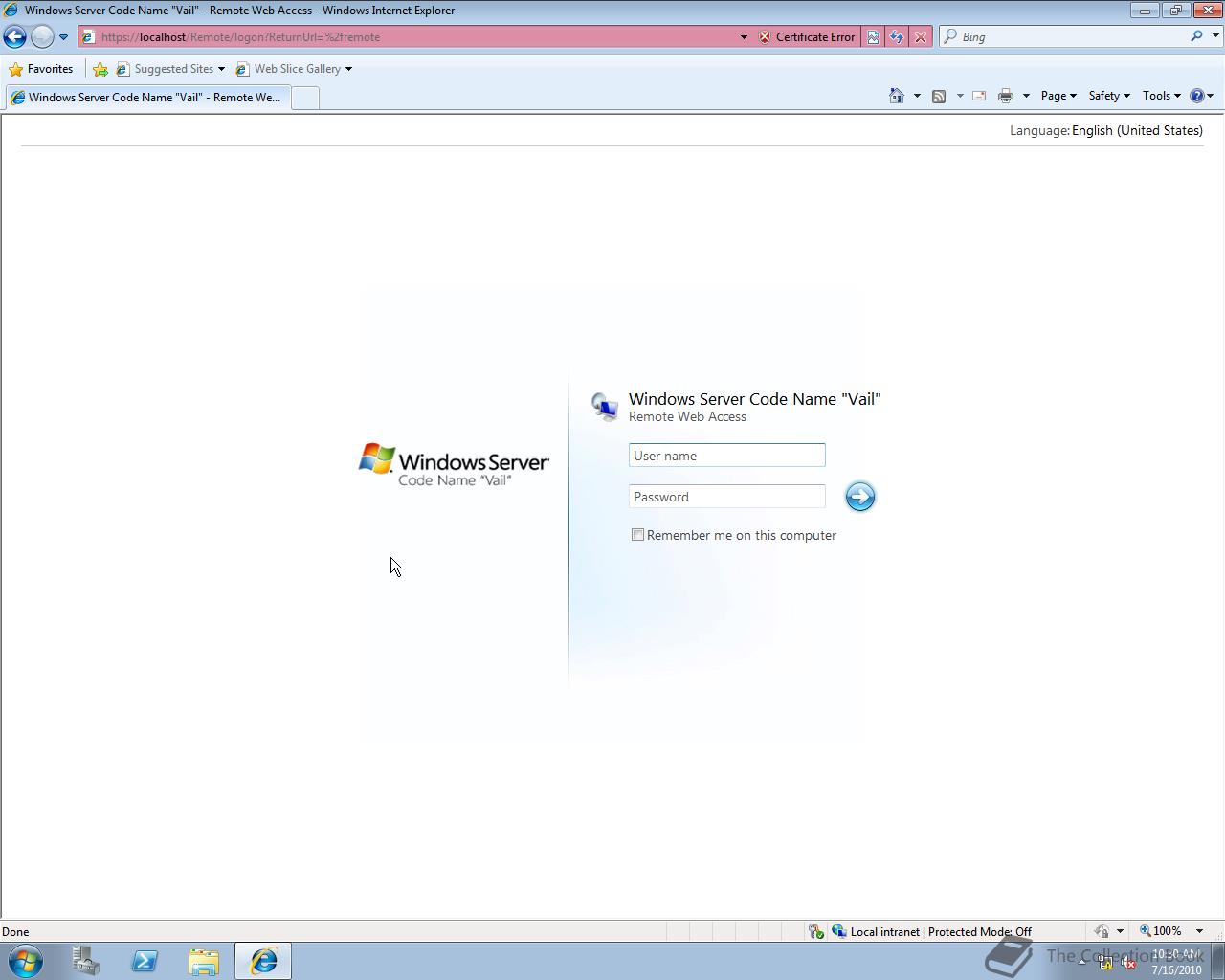
Task: Click the Internet Explorer taskbar button
Action: (x=263, y=961)
